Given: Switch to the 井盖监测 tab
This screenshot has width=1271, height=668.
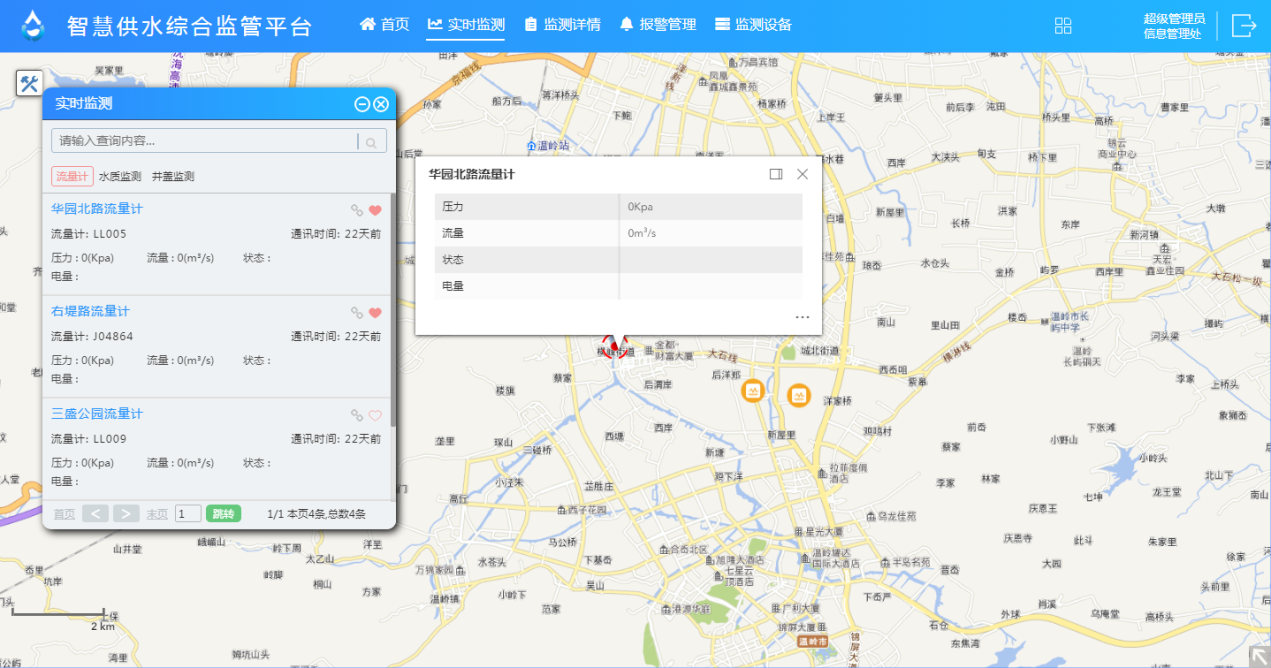Looking at the screenshot, I should (173, 176).
